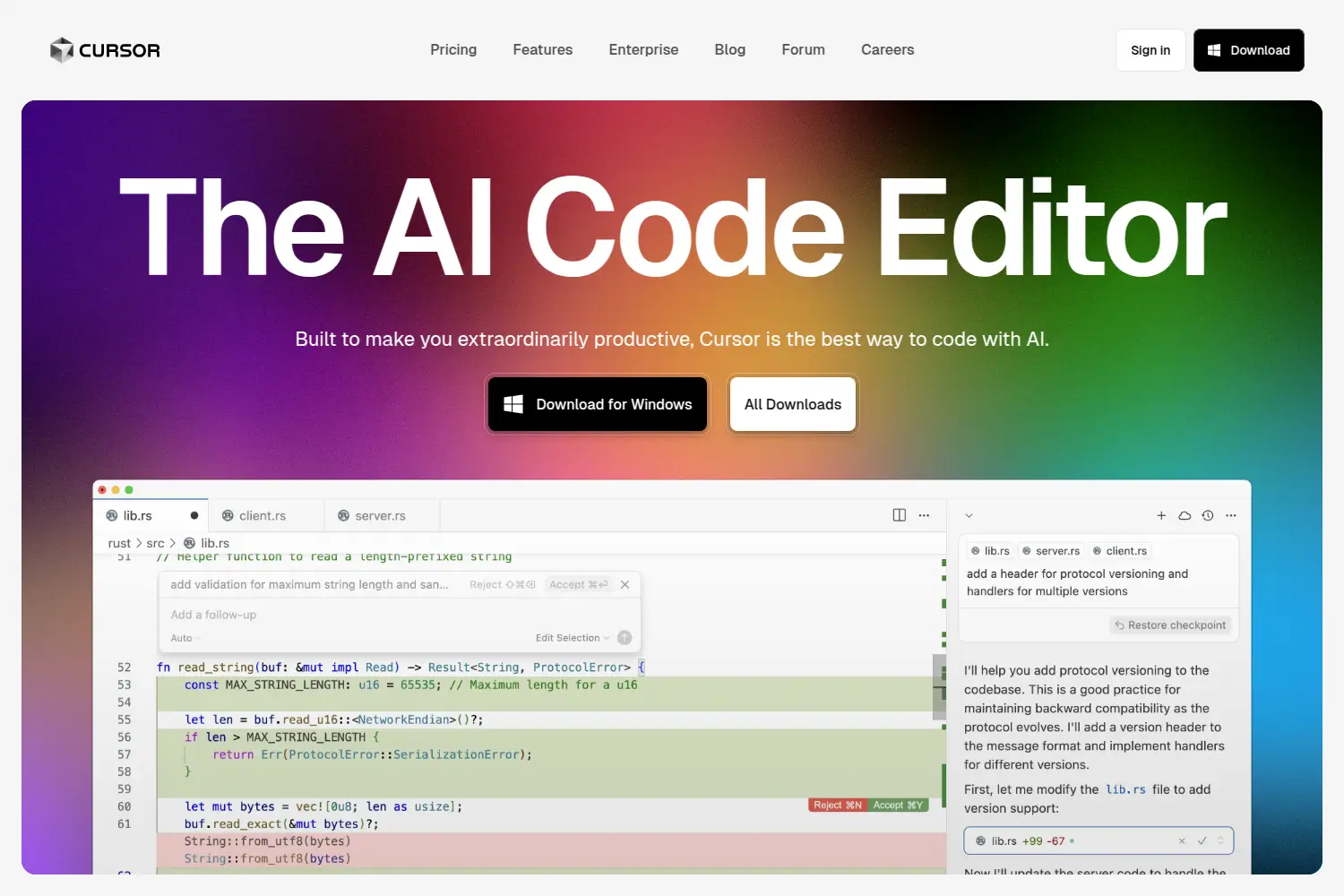Click the red close window dot

click(x=102, y=490)
